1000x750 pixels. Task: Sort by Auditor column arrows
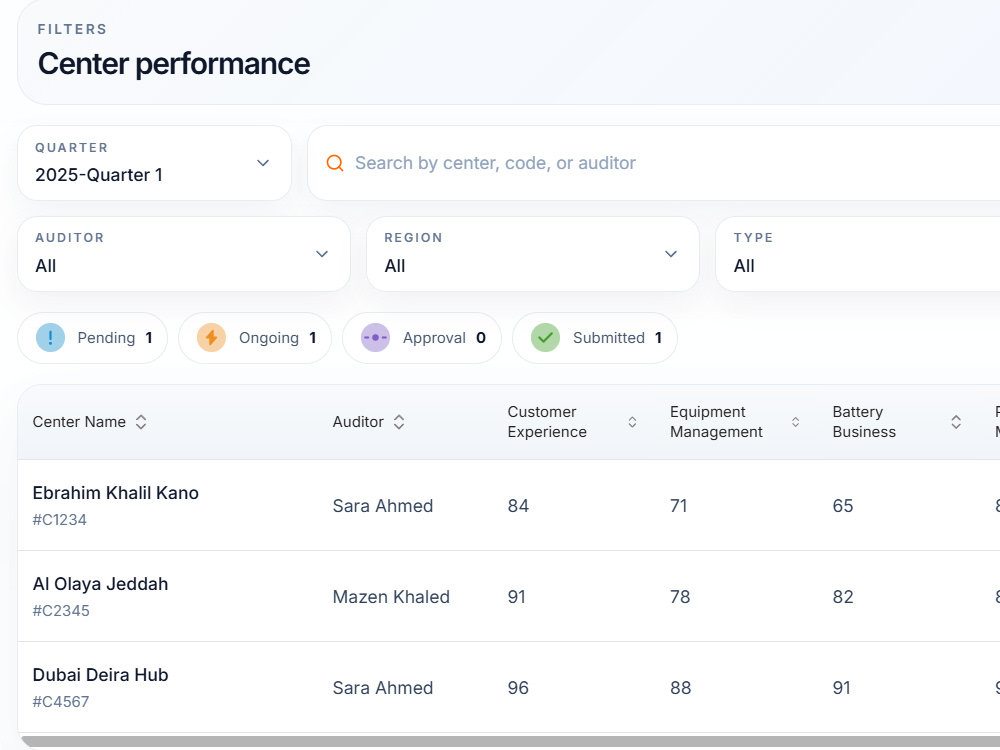(399, 422)
